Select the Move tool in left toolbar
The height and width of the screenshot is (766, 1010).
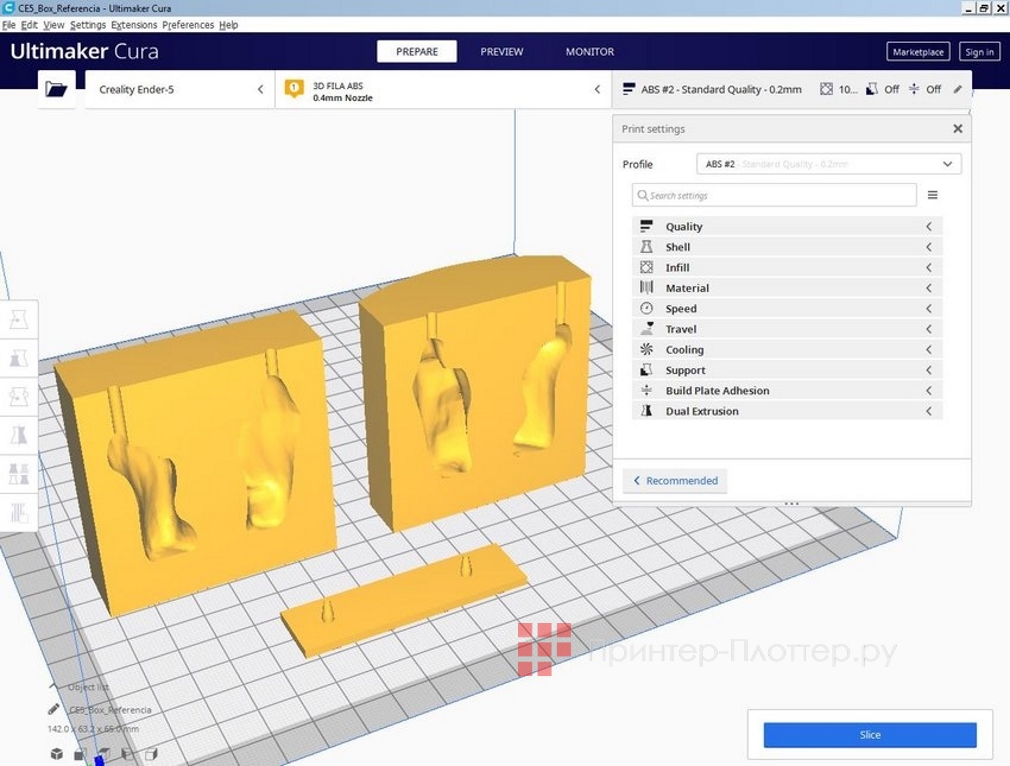point(18,318)
